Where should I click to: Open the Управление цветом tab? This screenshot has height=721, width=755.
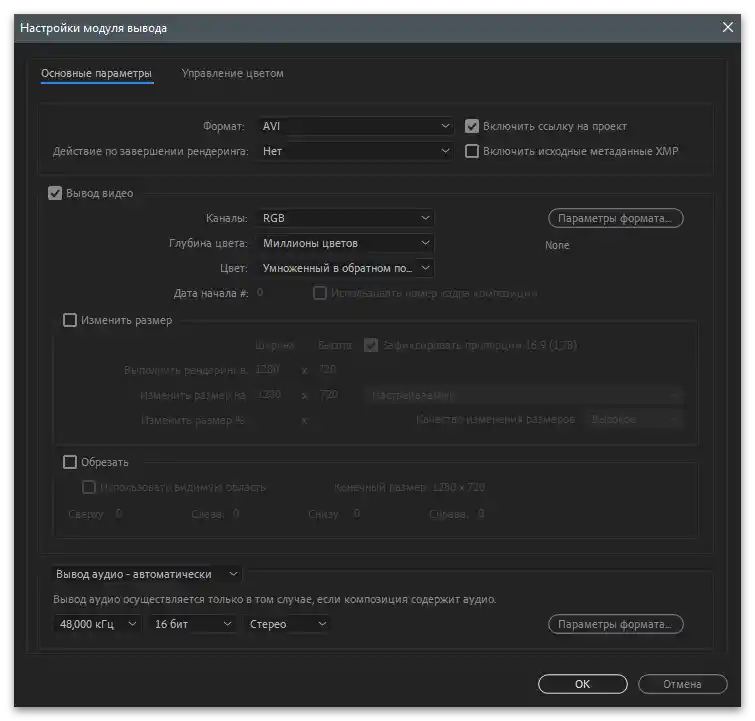(233, 73)
